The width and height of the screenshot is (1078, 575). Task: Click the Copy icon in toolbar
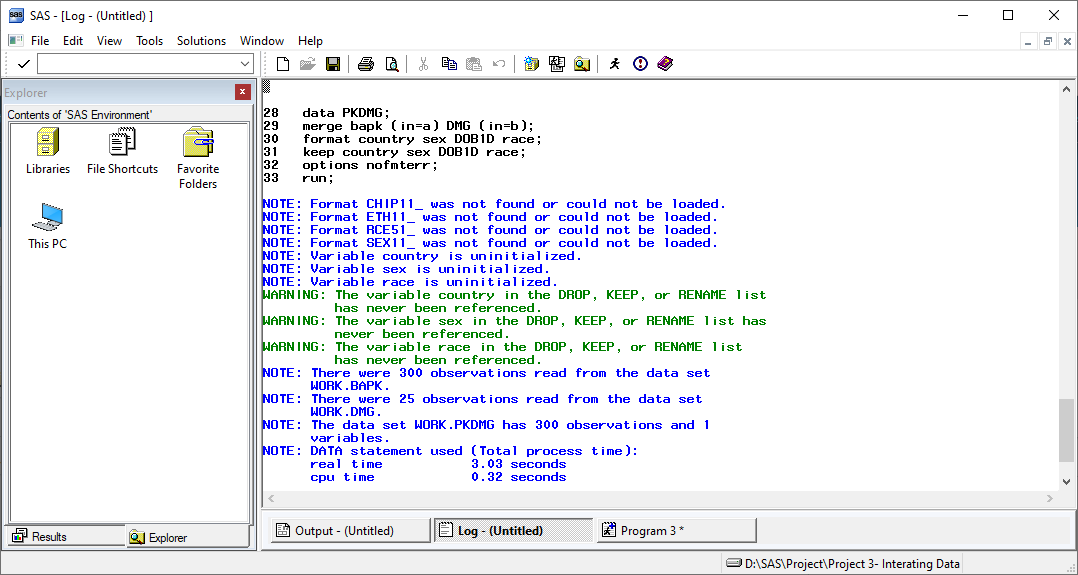point(449,64)
